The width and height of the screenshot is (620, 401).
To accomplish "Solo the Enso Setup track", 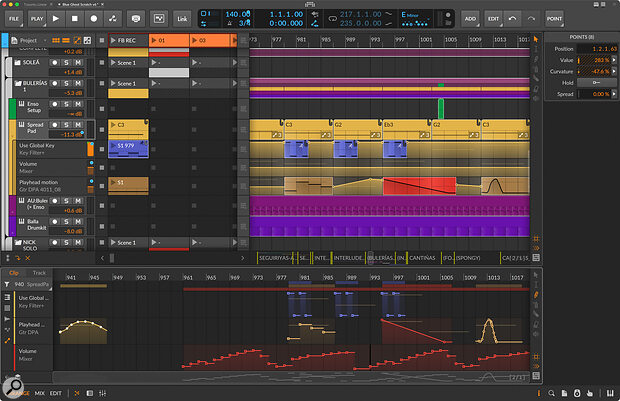I will 66,104.
